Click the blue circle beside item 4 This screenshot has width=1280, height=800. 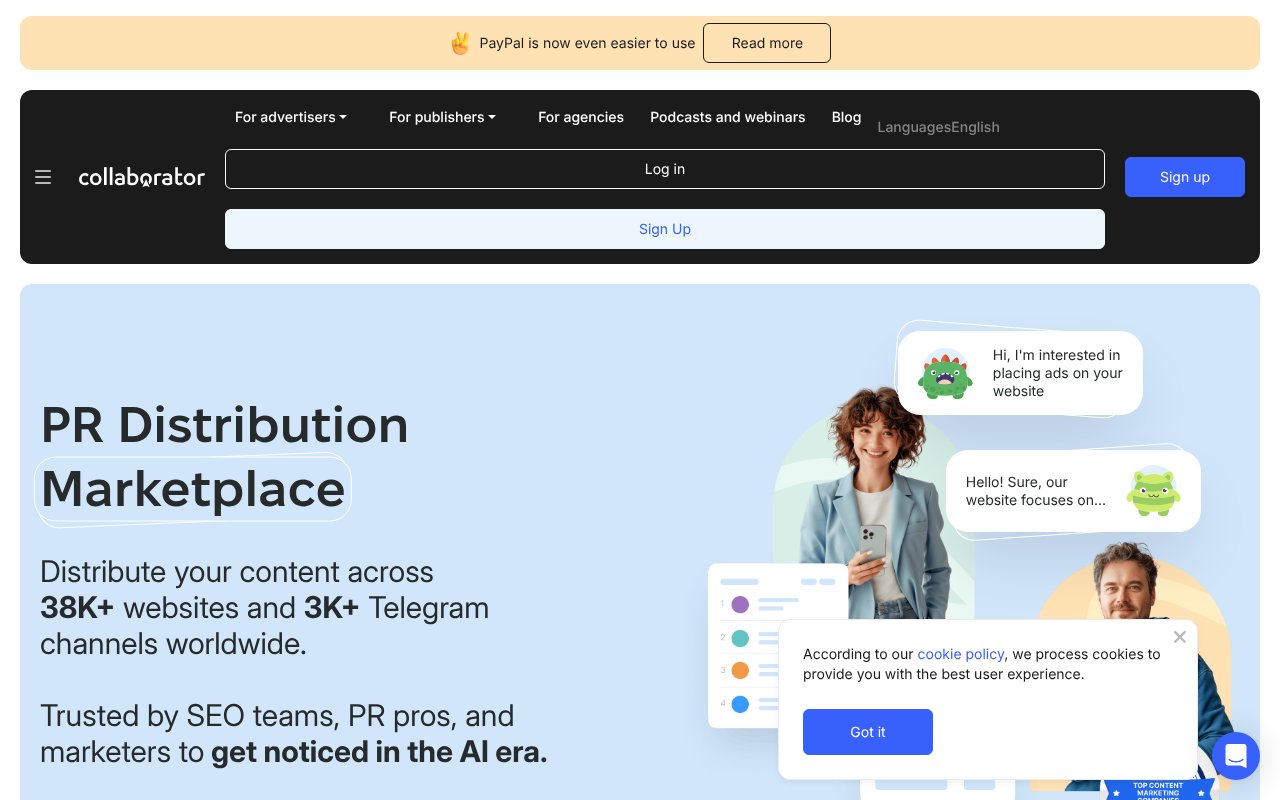[x=740, y=704]
